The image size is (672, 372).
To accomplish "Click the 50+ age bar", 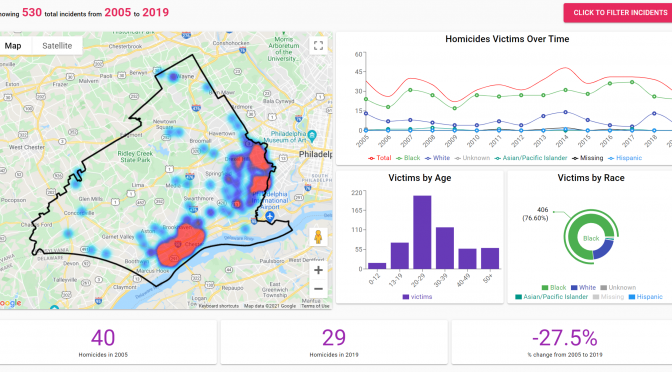I will pyautogui.click(x=490, y=258).
